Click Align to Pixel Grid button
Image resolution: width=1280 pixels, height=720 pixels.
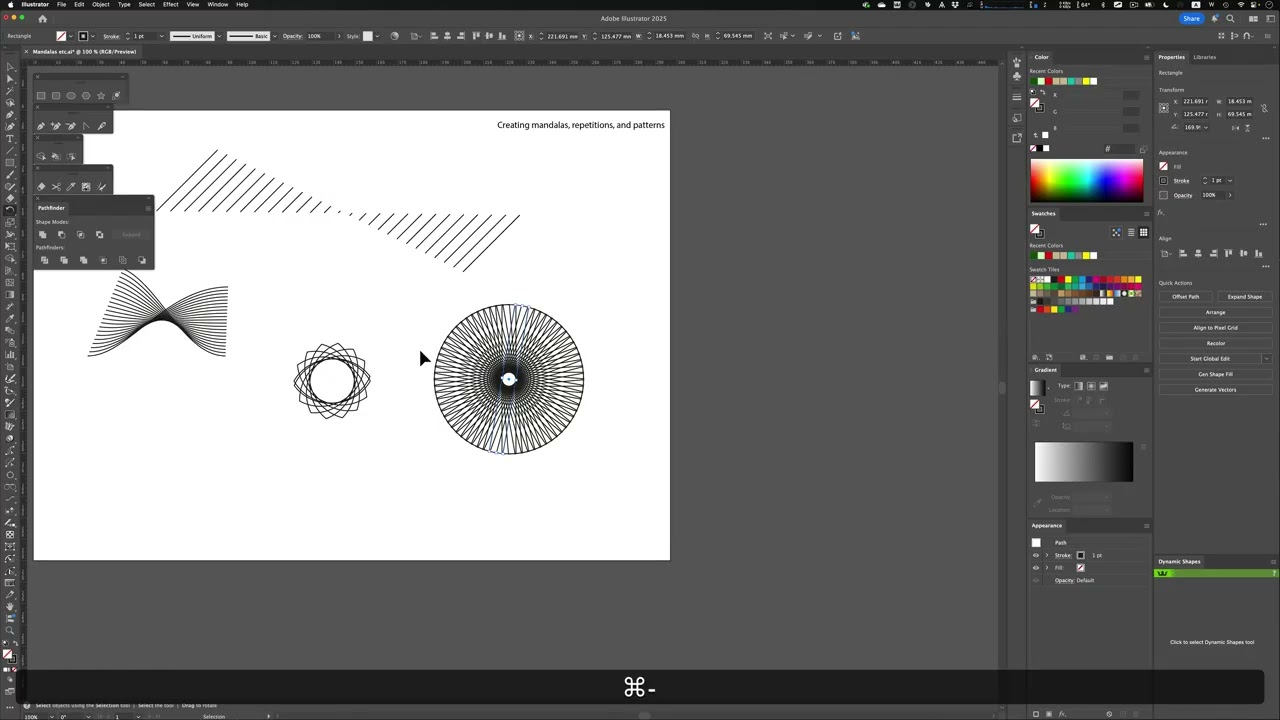coord(1216,328)
